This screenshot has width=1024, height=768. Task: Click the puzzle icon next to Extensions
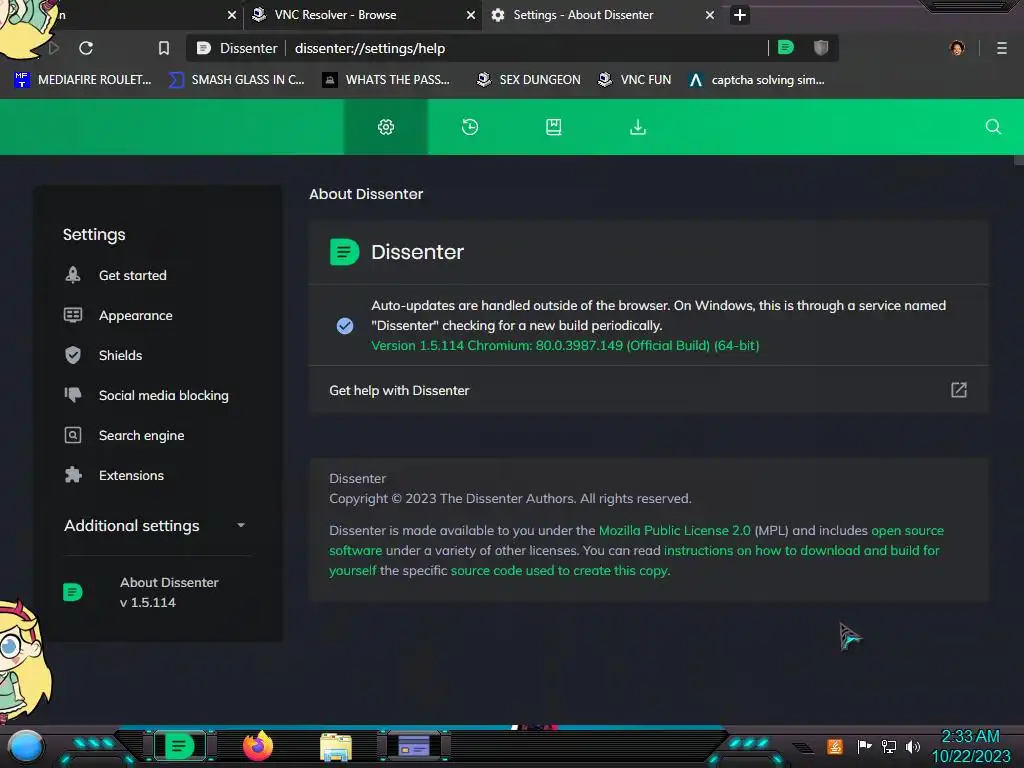point(73,475)
